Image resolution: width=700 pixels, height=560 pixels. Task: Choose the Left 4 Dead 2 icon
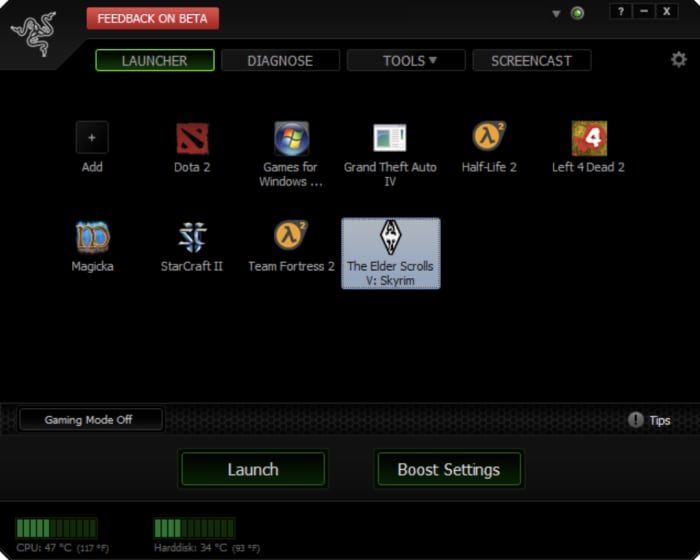589,139
